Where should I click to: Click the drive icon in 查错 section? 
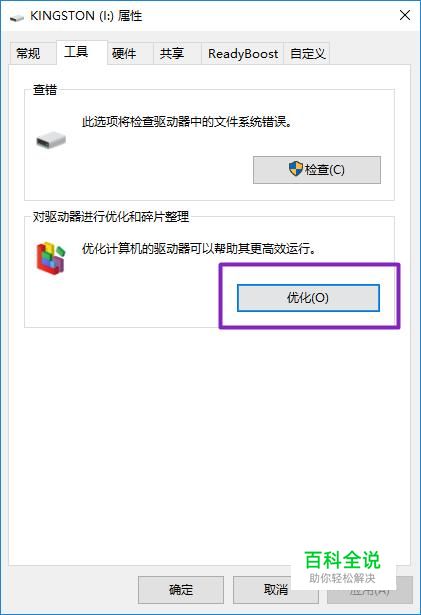[51, 140]
